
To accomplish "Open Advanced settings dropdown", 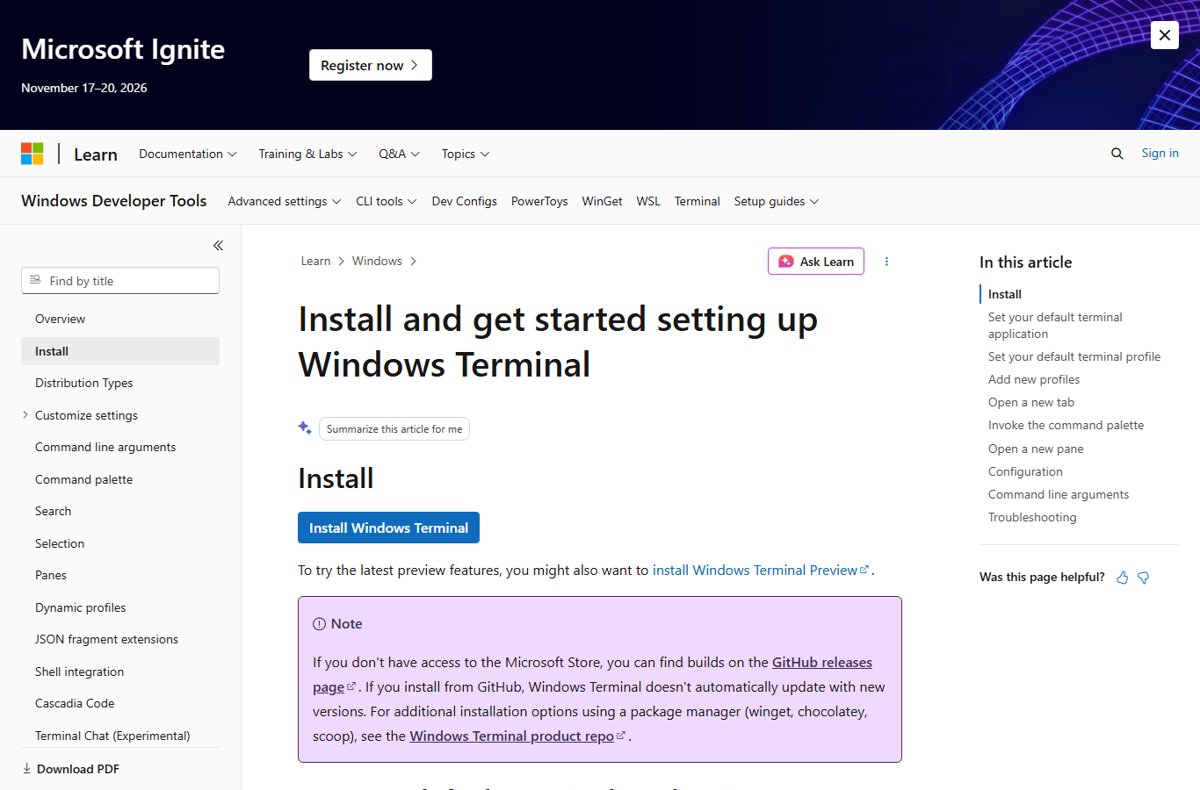I will (284, 201).
